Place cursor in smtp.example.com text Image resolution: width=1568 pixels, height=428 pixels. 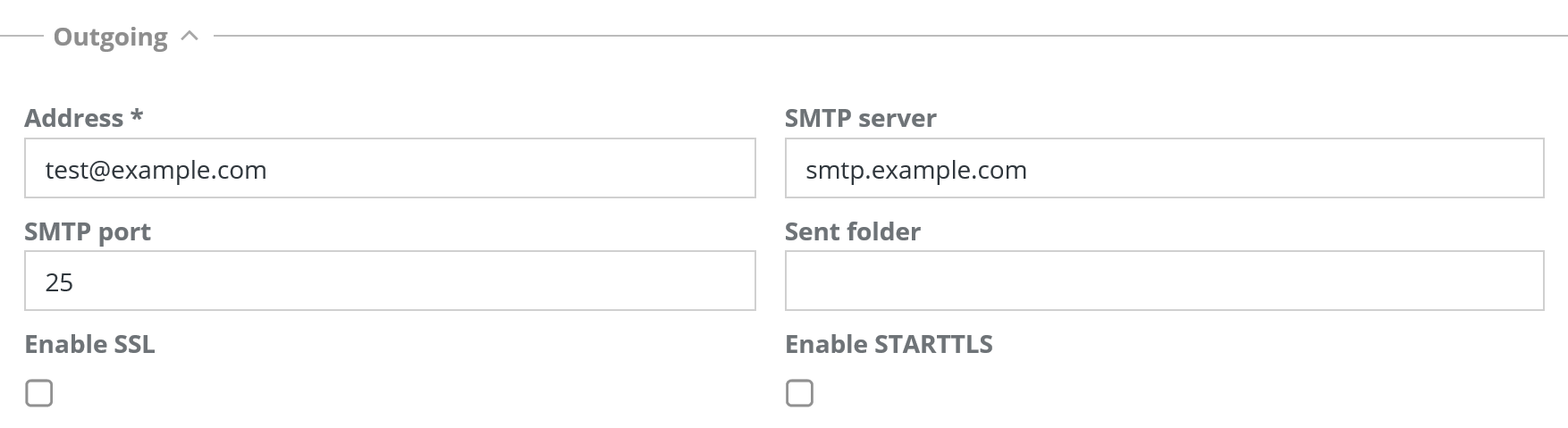pos(916,170)
